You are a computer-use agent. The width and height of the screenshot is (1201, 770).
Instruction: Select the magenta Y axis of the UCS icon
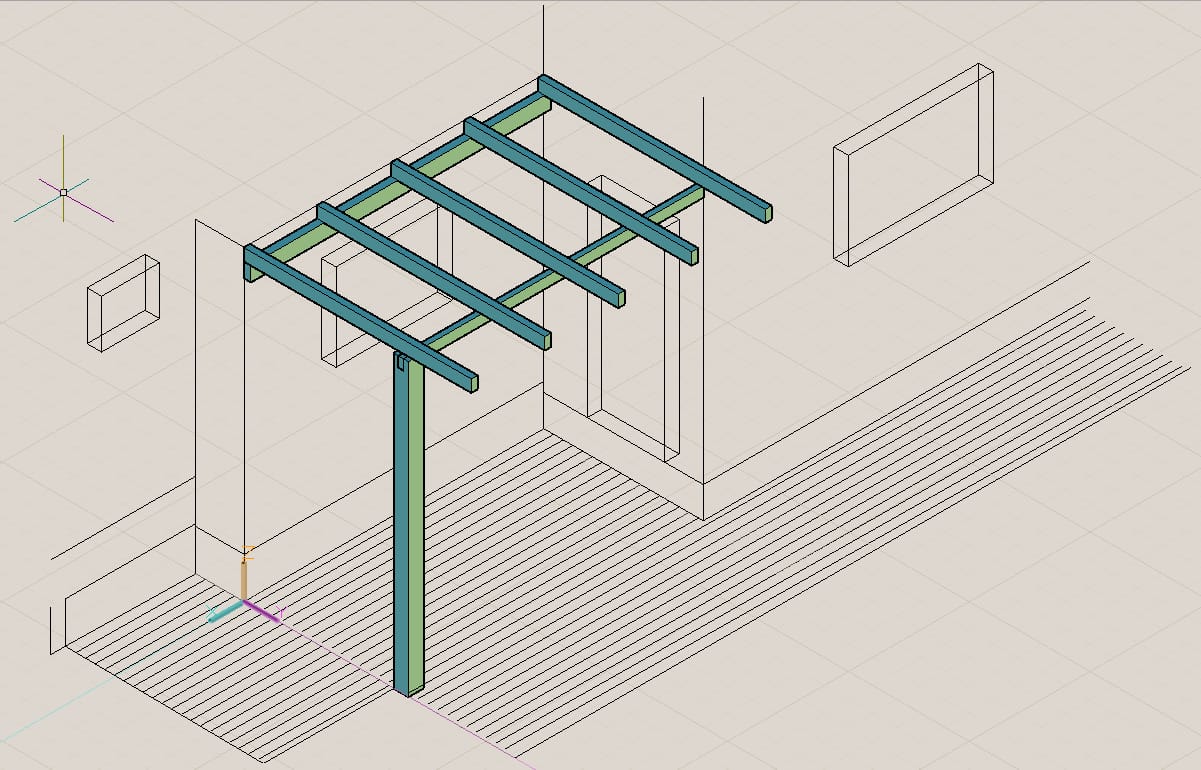point(264,610)
